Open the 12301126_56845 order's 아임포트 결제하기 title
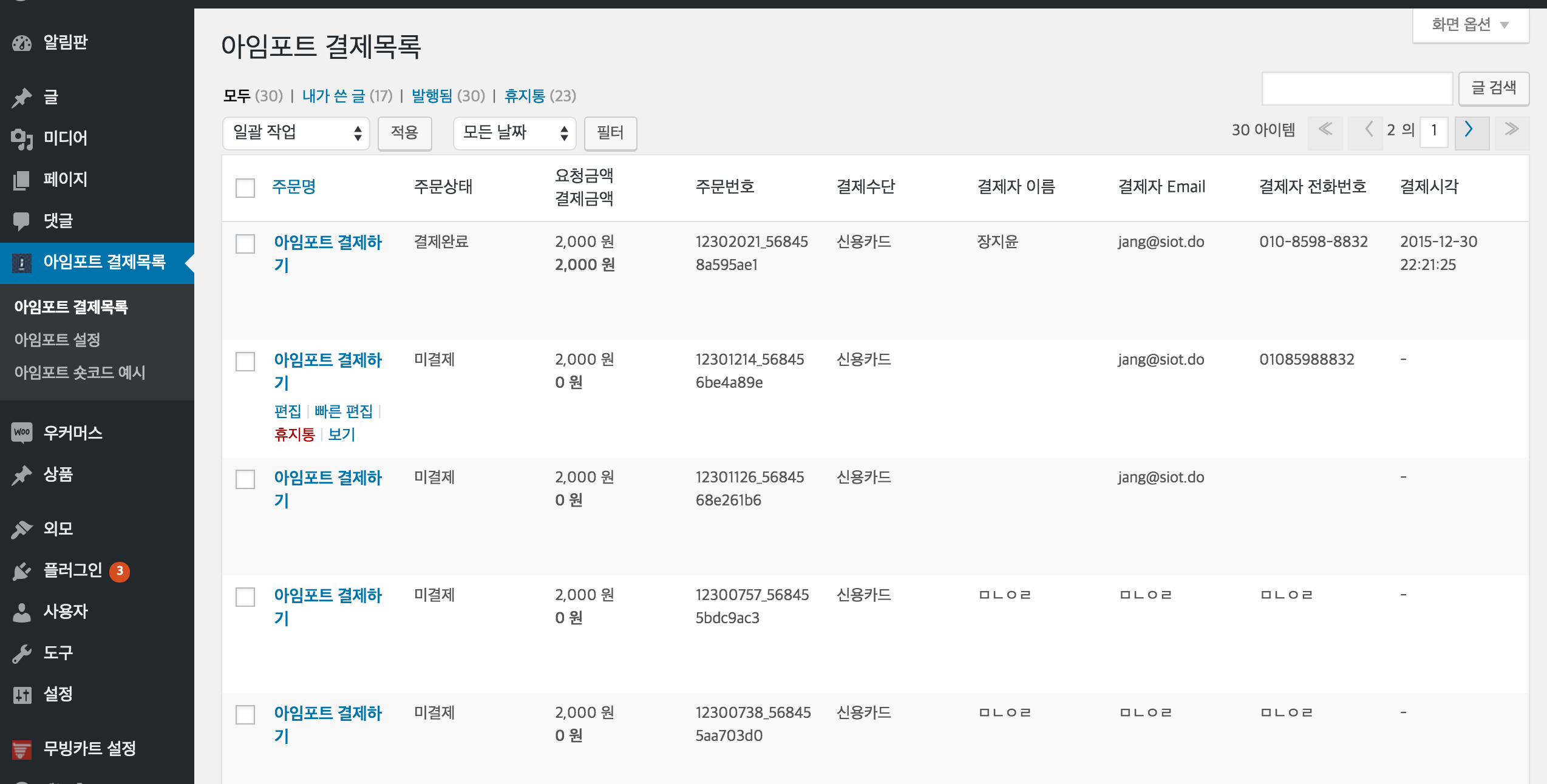Screen dimensions: 1547x784 point(328,489)
